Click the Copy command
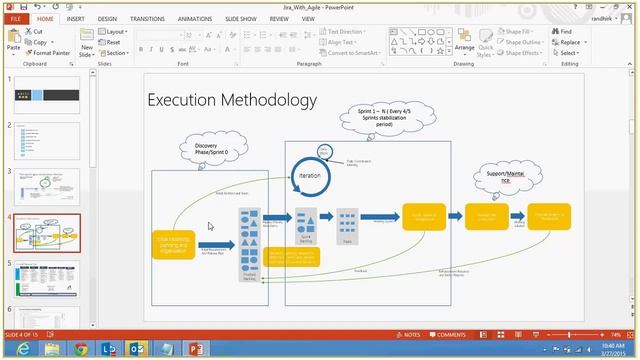 point(36,42)
